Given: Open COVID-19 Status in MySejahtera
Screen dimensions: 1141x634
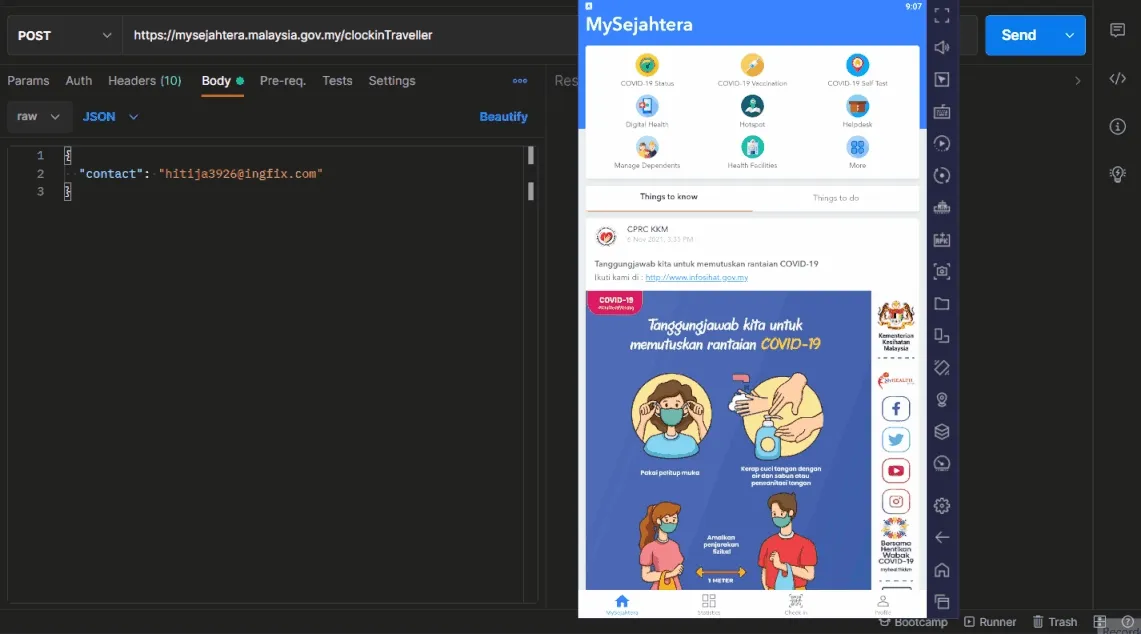Looking at the screenshot, I should pos(647,70).
